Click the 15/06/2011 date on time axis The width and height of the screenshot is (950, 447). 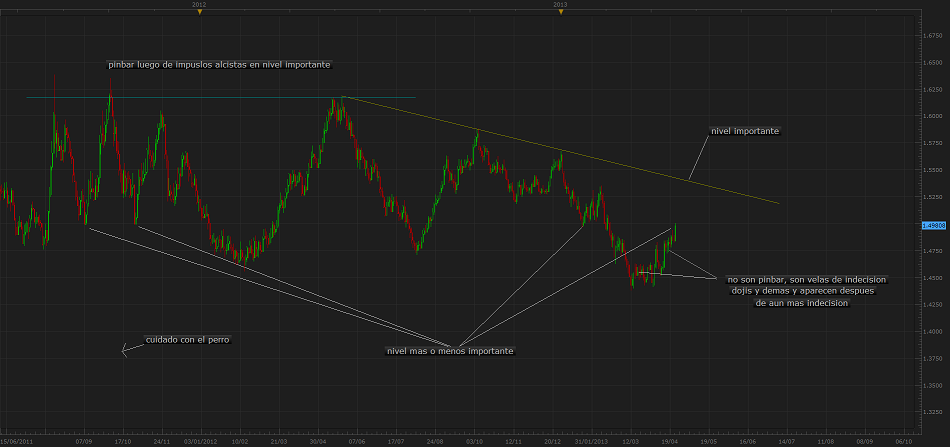pos(17,440)
